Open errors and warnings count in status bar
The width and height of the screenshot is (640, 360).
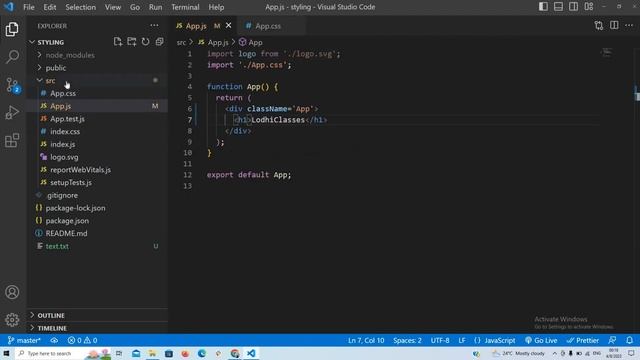(82, 340)
